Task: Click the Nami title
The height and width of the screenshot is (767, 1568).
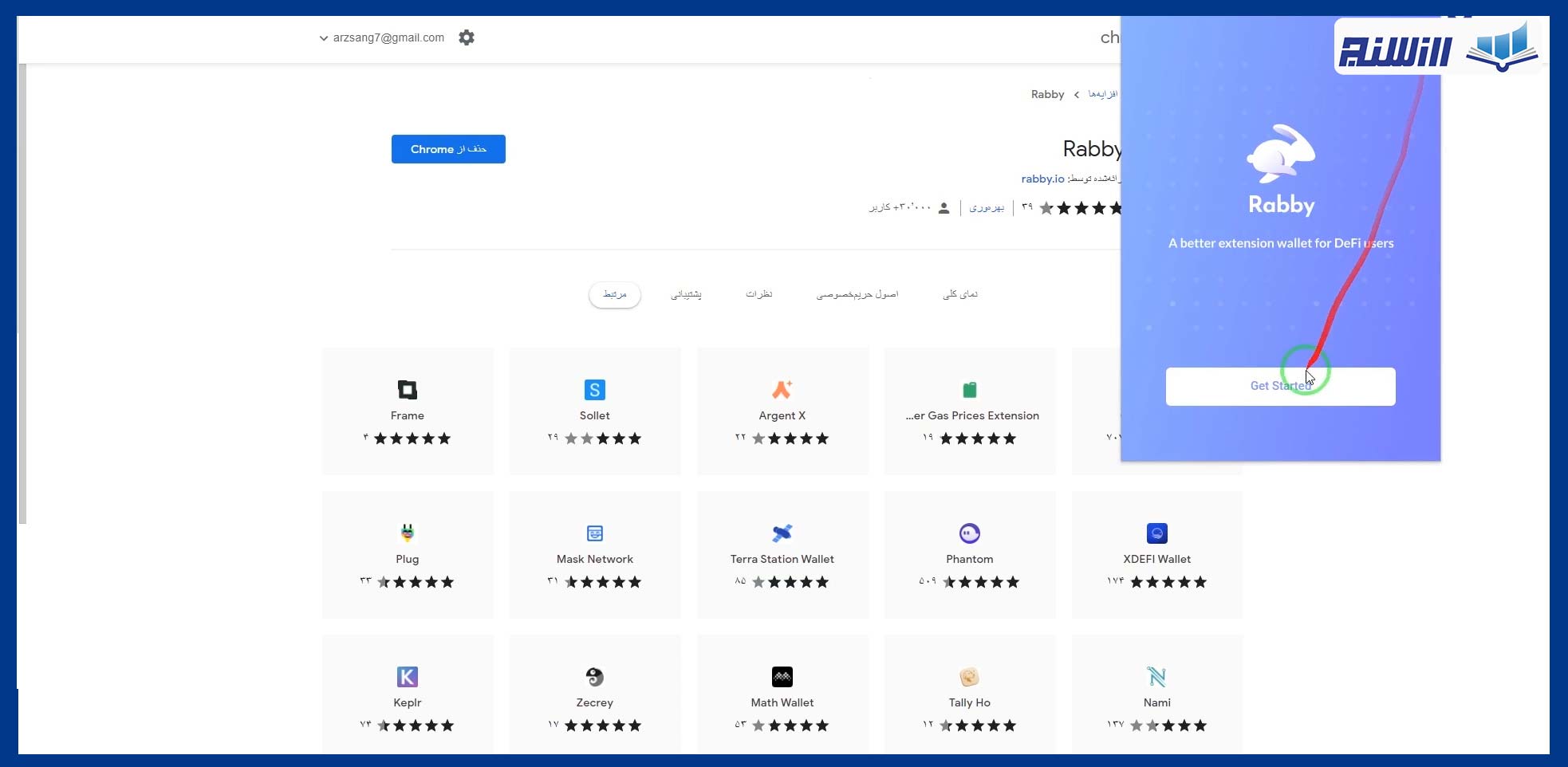Action: click(1157, 702)
